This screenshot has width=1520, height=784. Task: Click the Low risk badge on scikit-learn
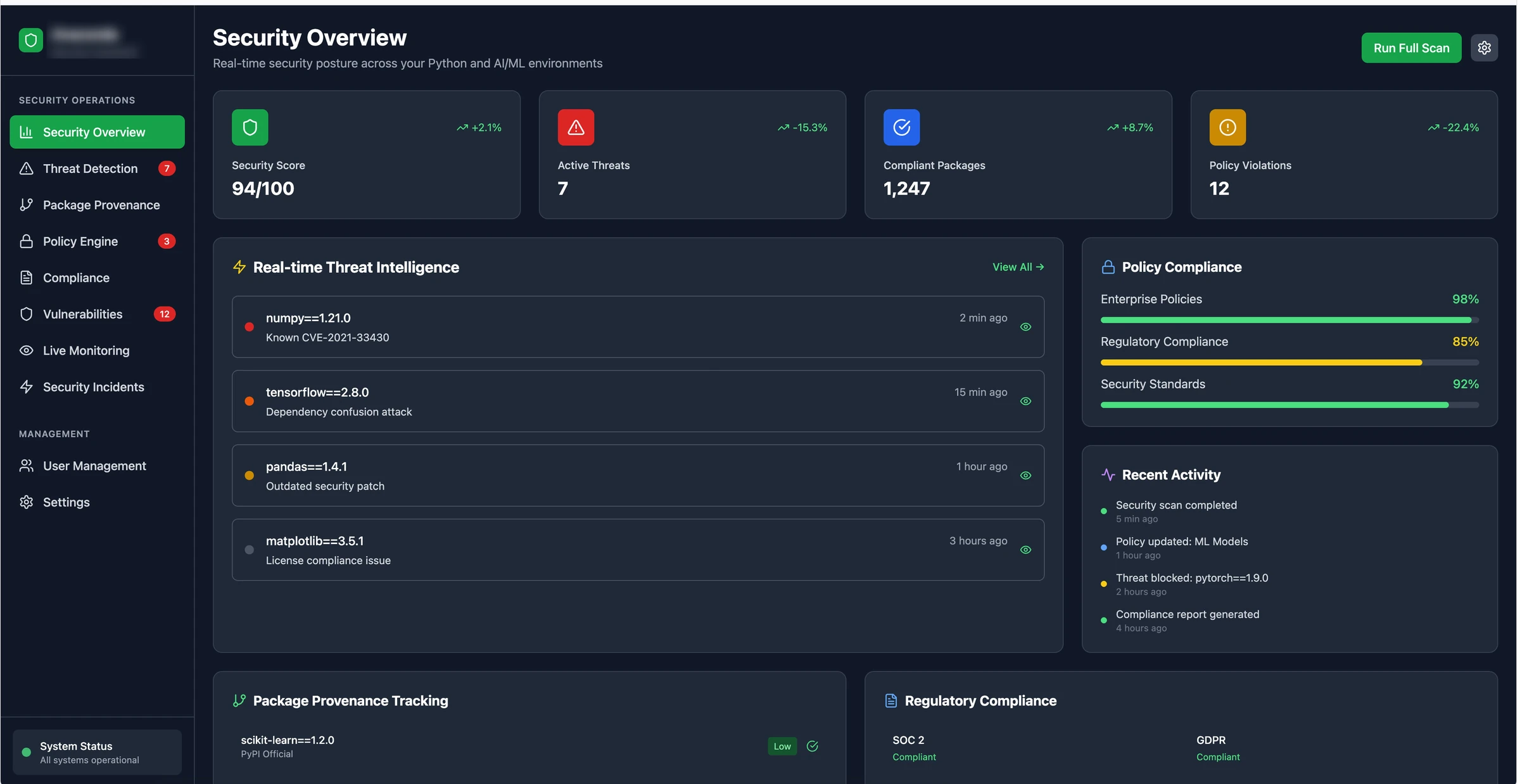pos(782,746)
